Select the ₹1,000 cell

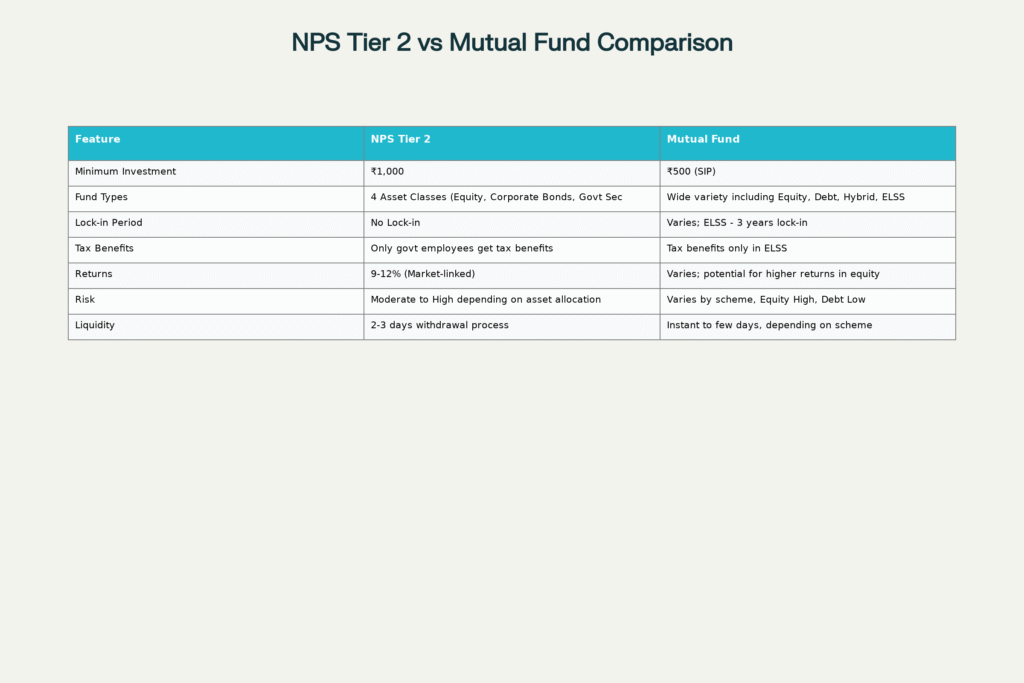click(x=387, y=172)
